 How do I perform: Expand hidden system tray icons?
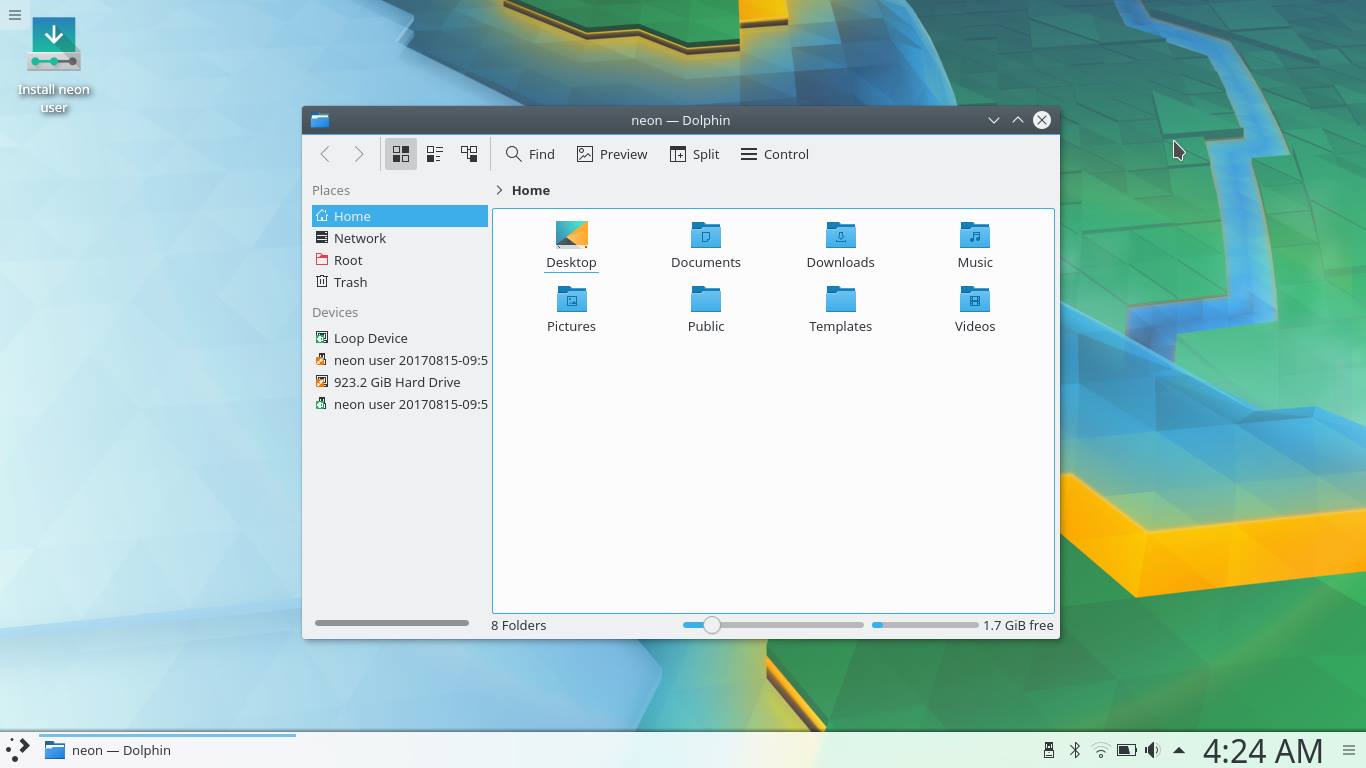pyautogui.click(x=1179, y=750)
